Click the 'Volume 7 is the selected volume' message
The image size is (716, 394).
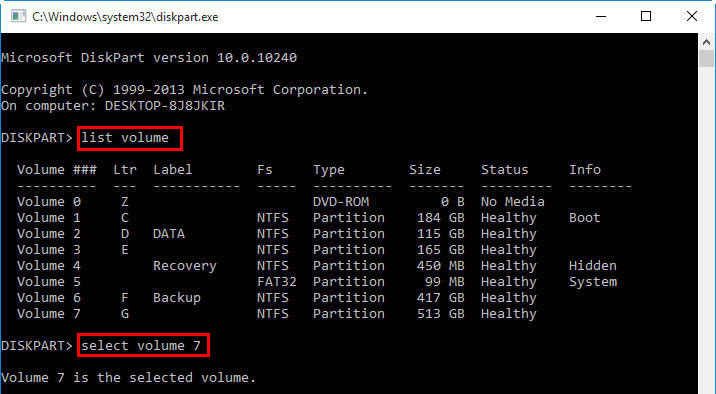point(129,378)
